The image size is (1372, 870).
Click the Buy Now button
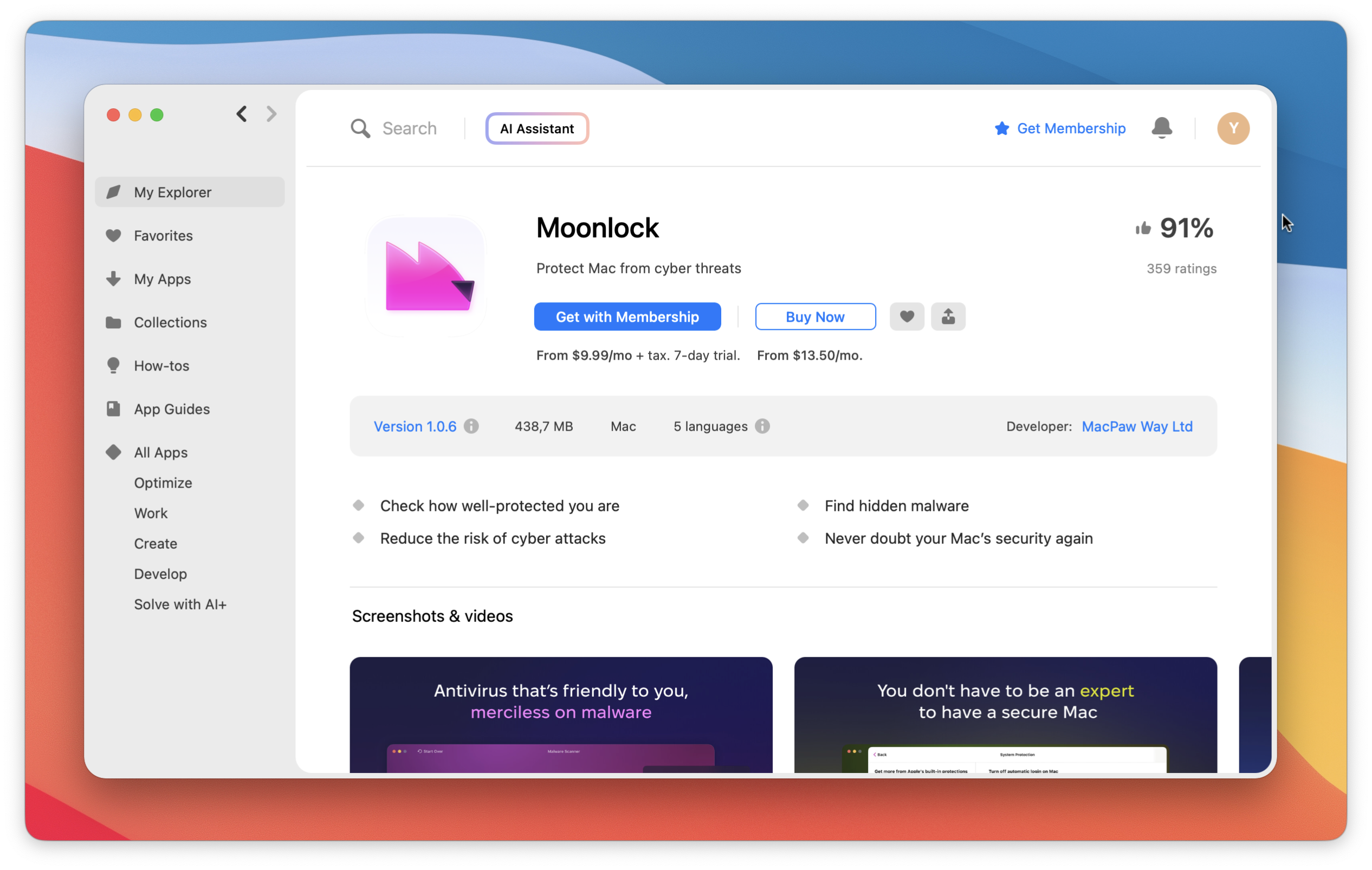pyautogui.click(x=816, y=317)
